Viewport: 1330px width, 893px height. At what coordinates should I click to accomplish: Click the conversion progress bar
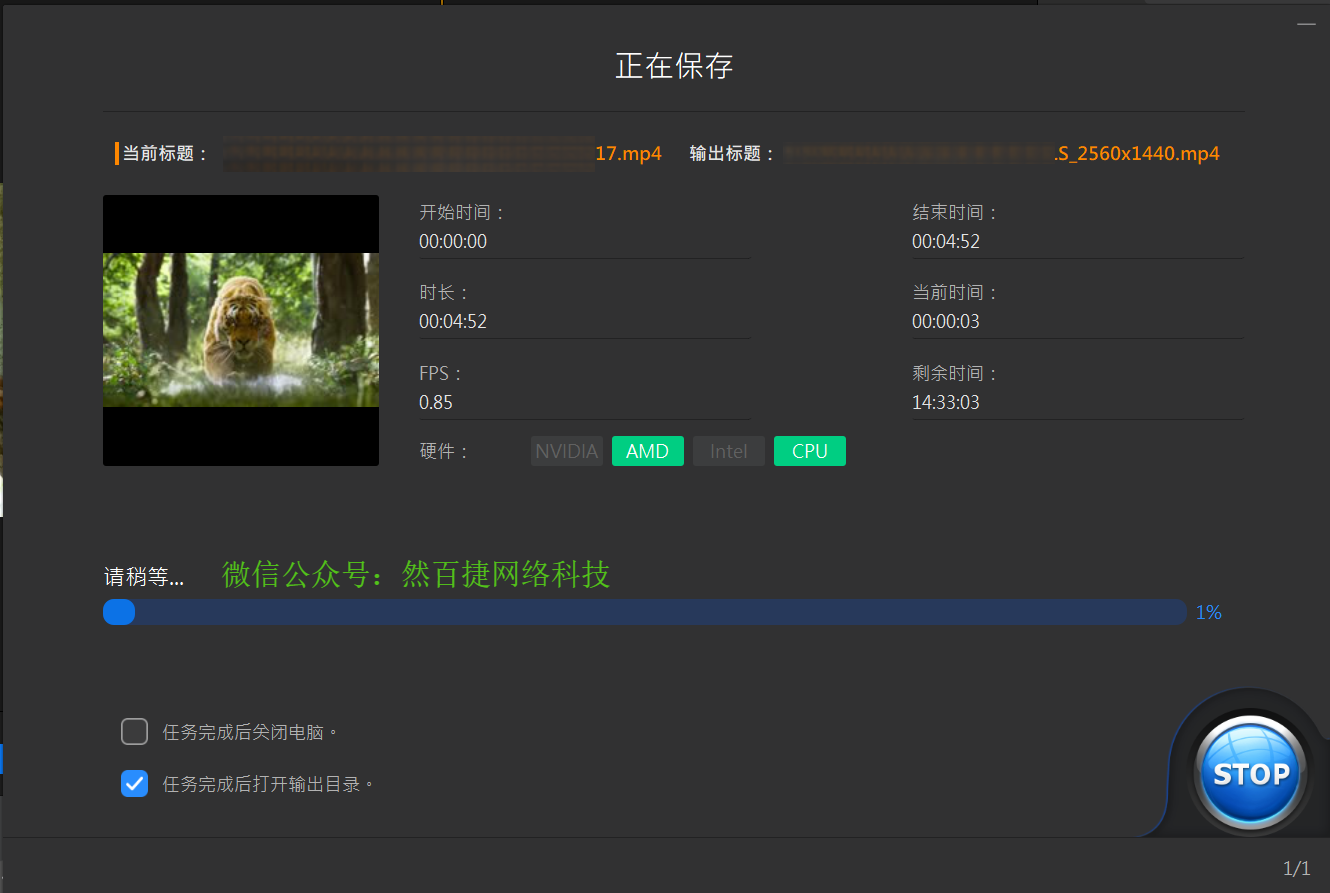tap(644, 612)
